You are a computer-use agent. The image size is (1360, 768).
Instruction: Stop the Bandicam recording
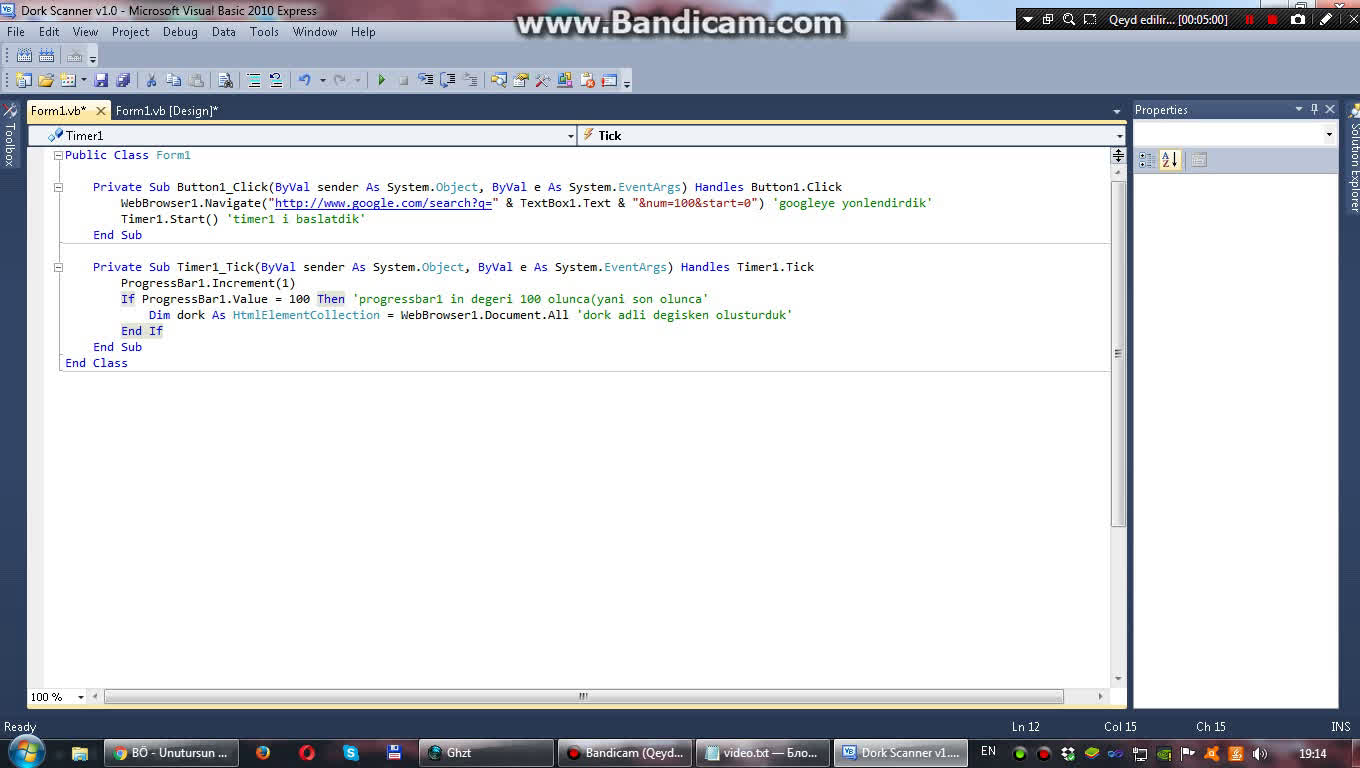[x=1272, y=19]
